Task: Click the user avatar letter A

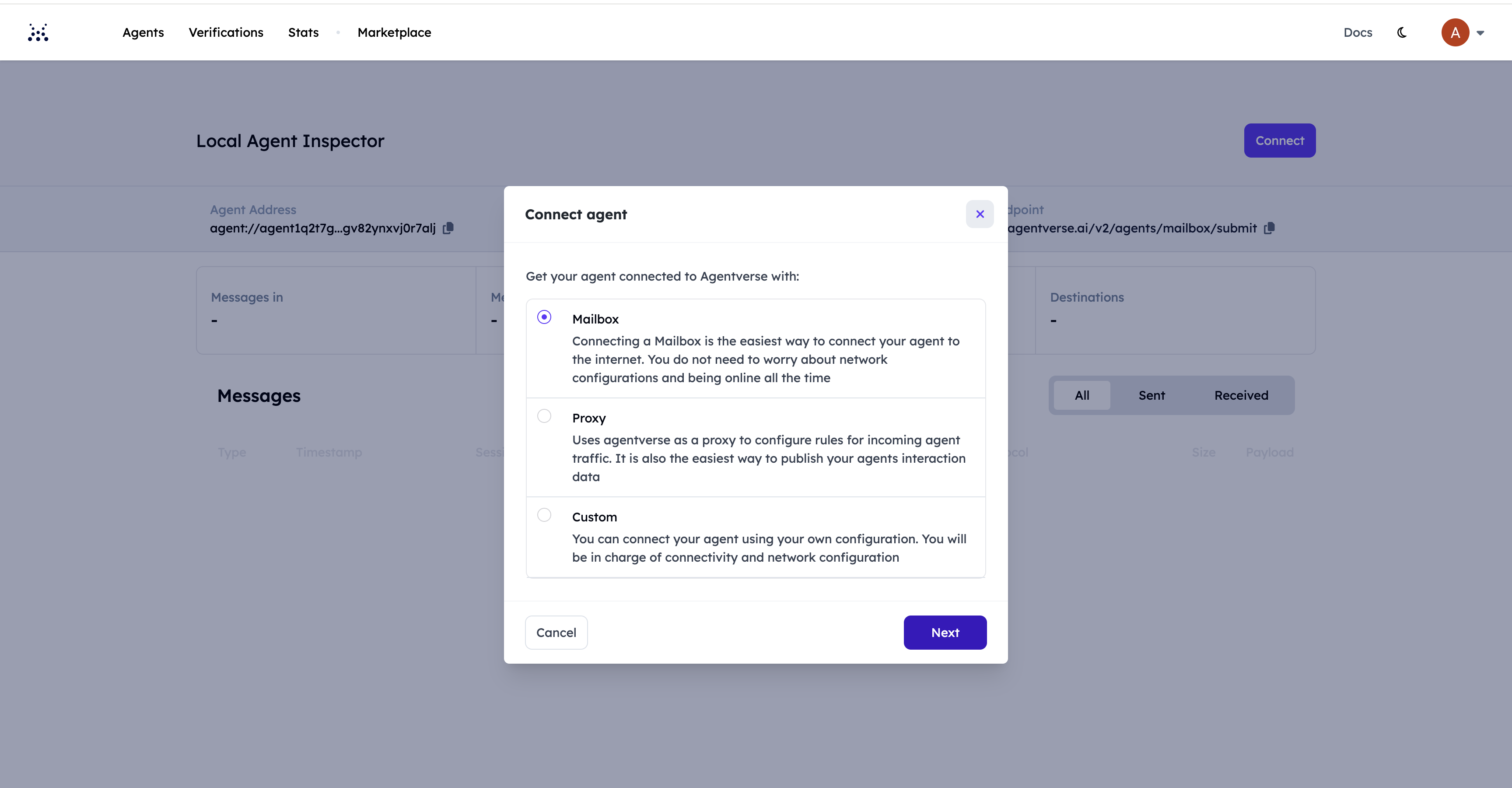Action: pyautogui.click(x=1455, y=32)
